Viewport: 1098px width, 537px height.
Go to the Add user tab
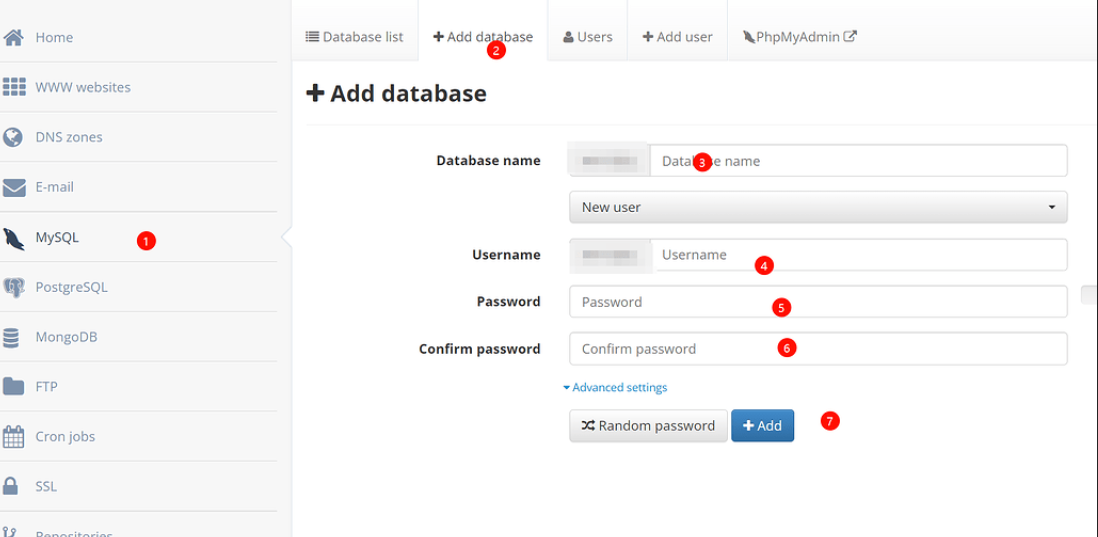coord(677,37)
